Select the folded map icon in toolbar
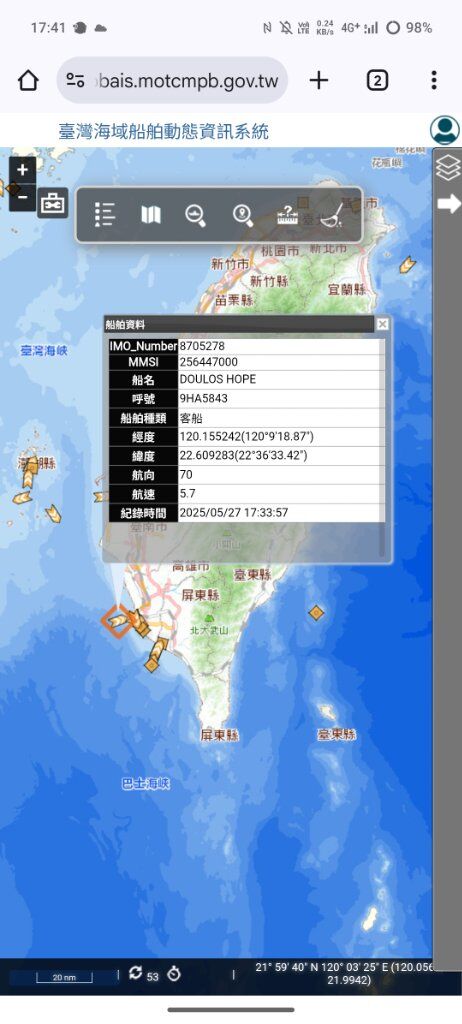The height and width of the screenshot is (1024, 462). 151,214
